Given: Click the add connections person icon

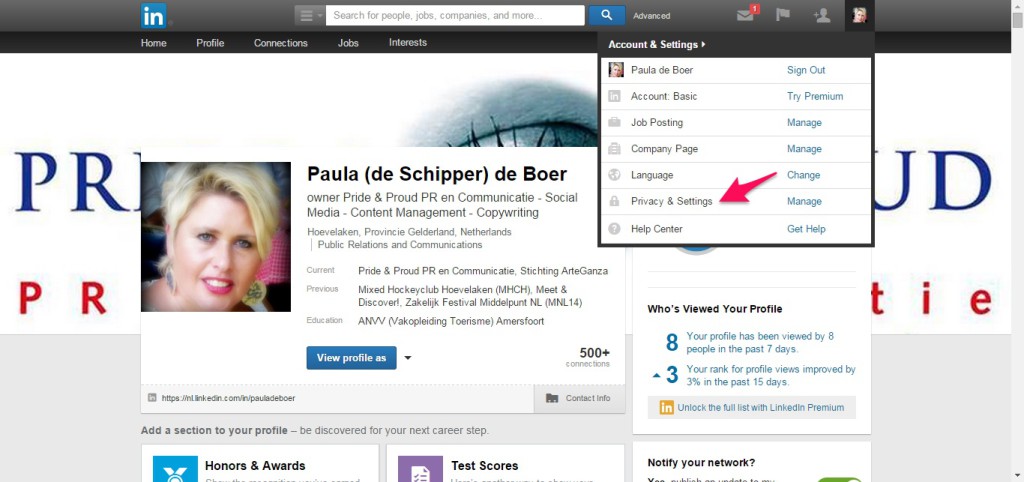Looking at the screenshot, I should coord(822,15).
